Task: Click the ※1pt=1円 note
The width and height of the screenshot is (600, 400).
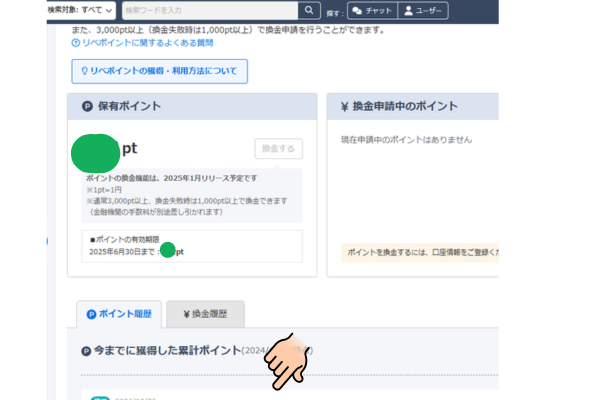Action: pyautogui.click(x=104, y=190)
